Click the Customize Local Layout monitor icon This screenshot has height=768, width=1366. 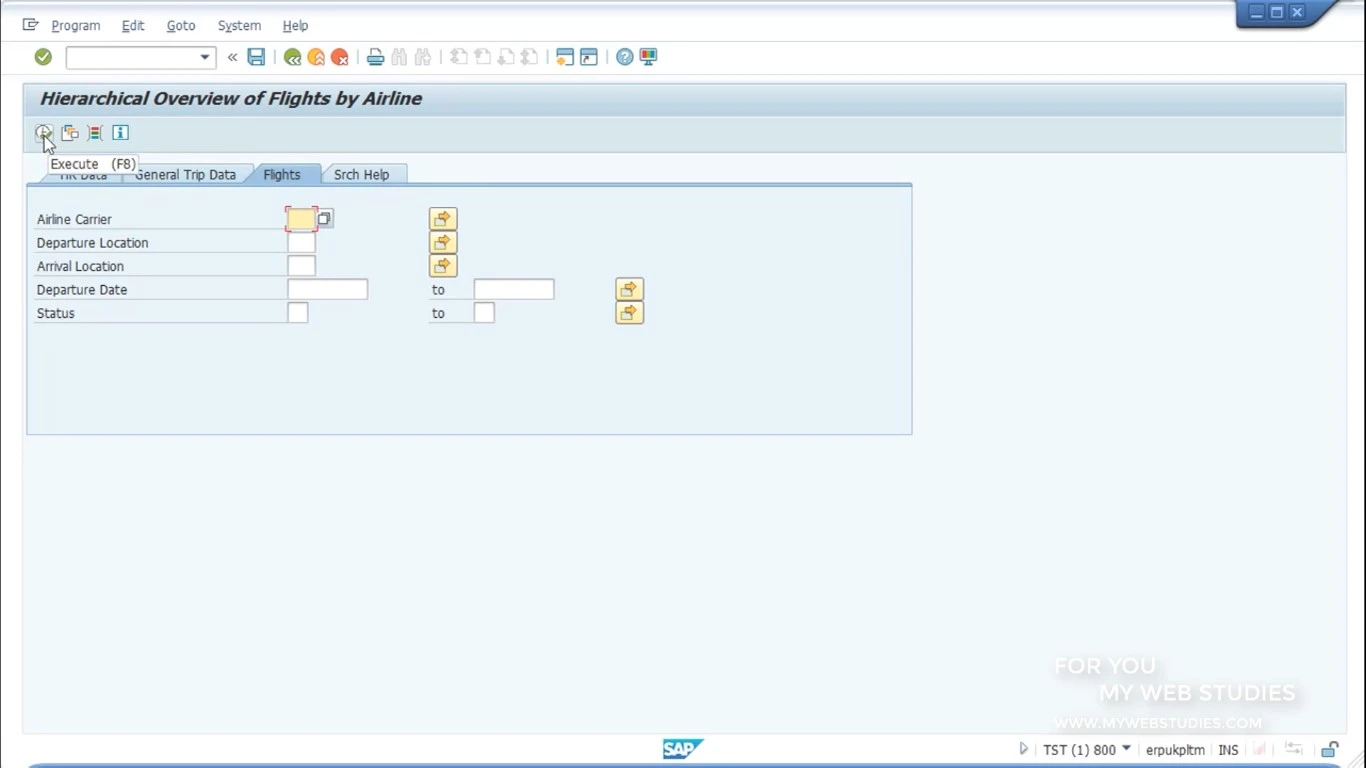tap(649, 57)
